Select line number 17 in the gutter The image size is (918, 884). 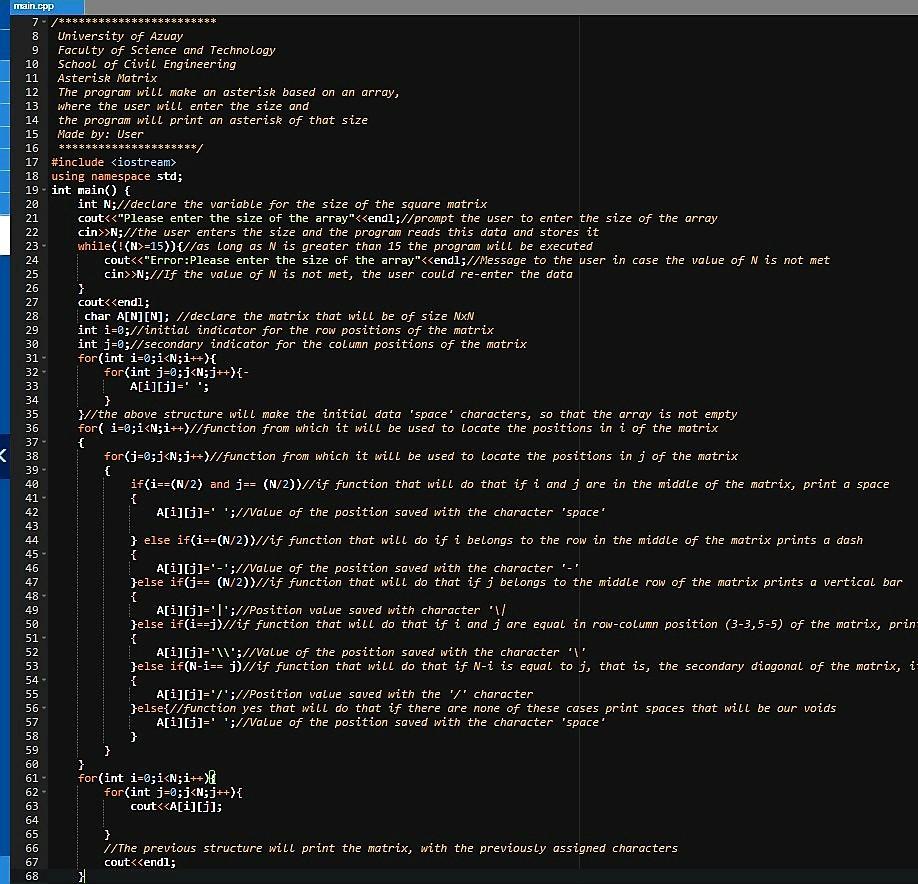(32, 162)
